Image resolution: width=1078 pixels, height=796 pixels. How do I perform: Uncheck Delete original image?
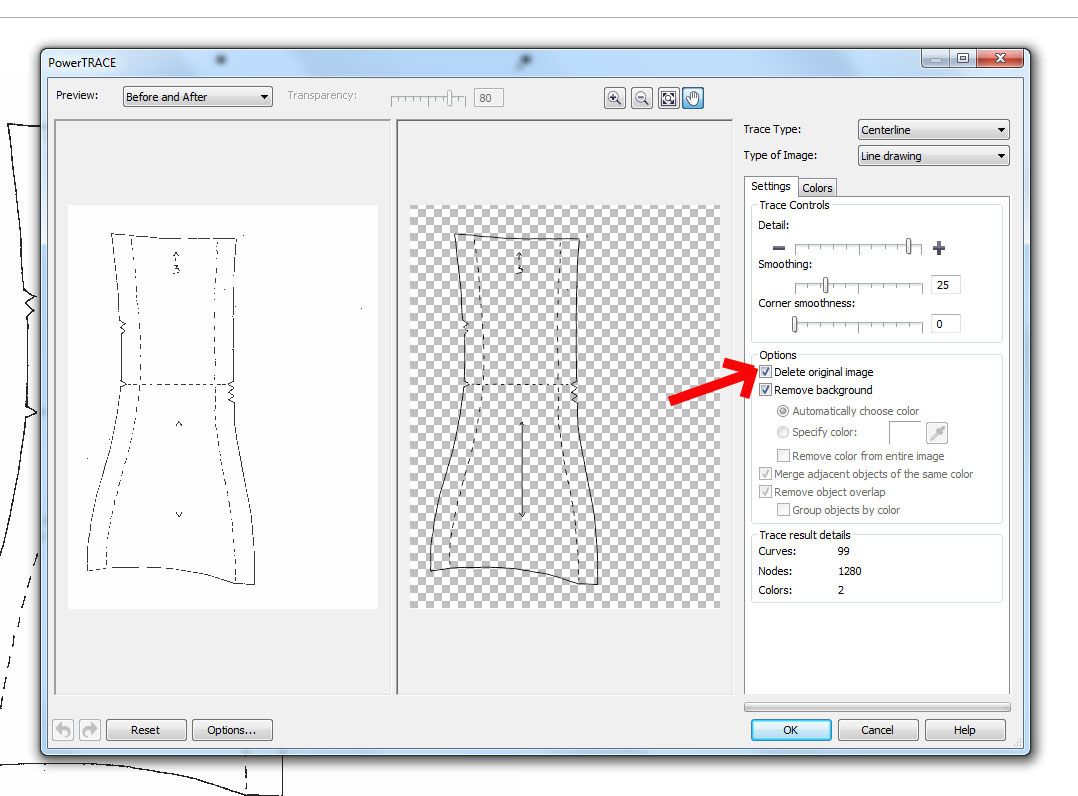tap(765, 372)
